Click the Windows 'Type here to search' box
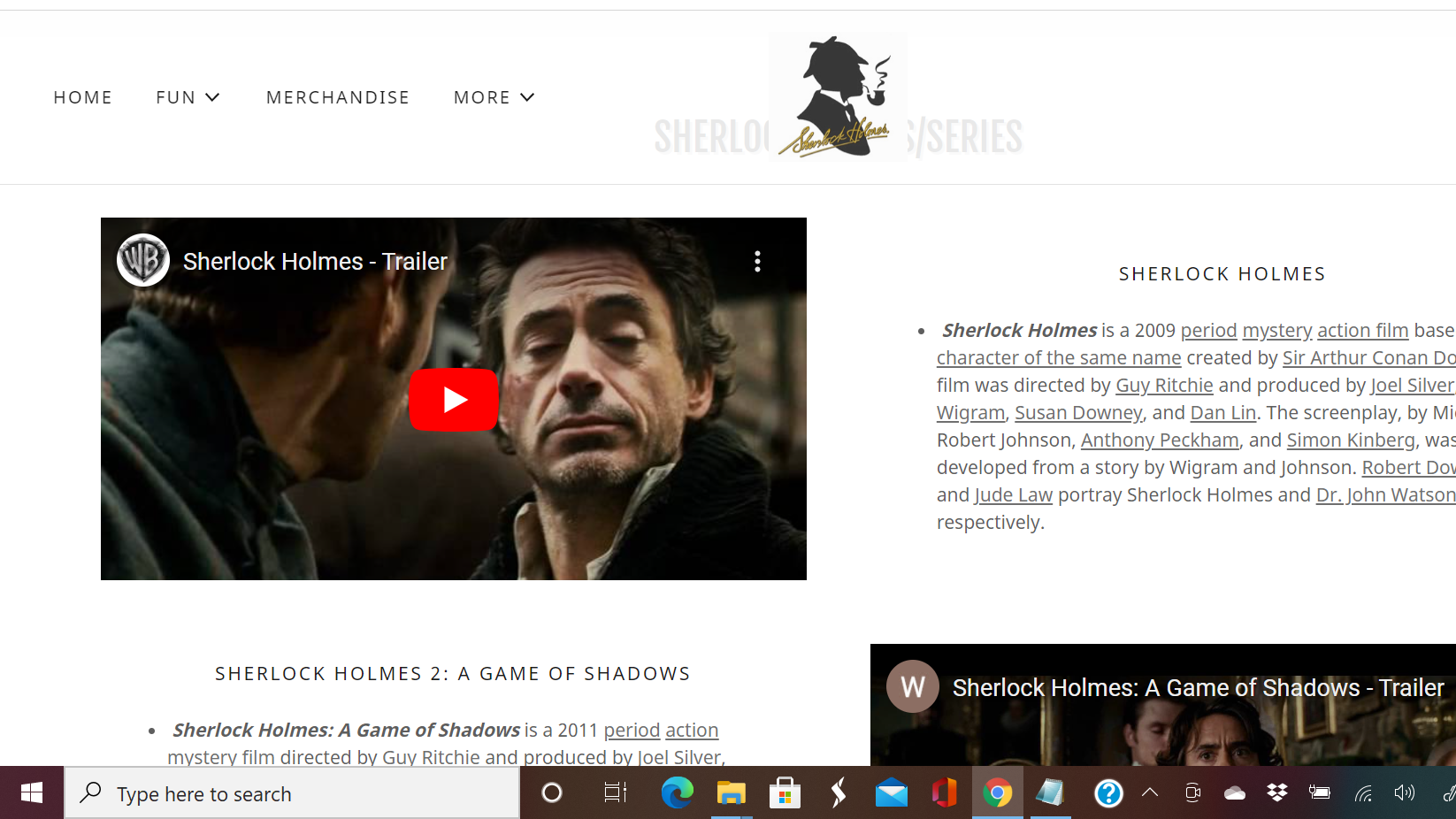The width and height of the screenshot is (1456, 819). click(292, 793)
